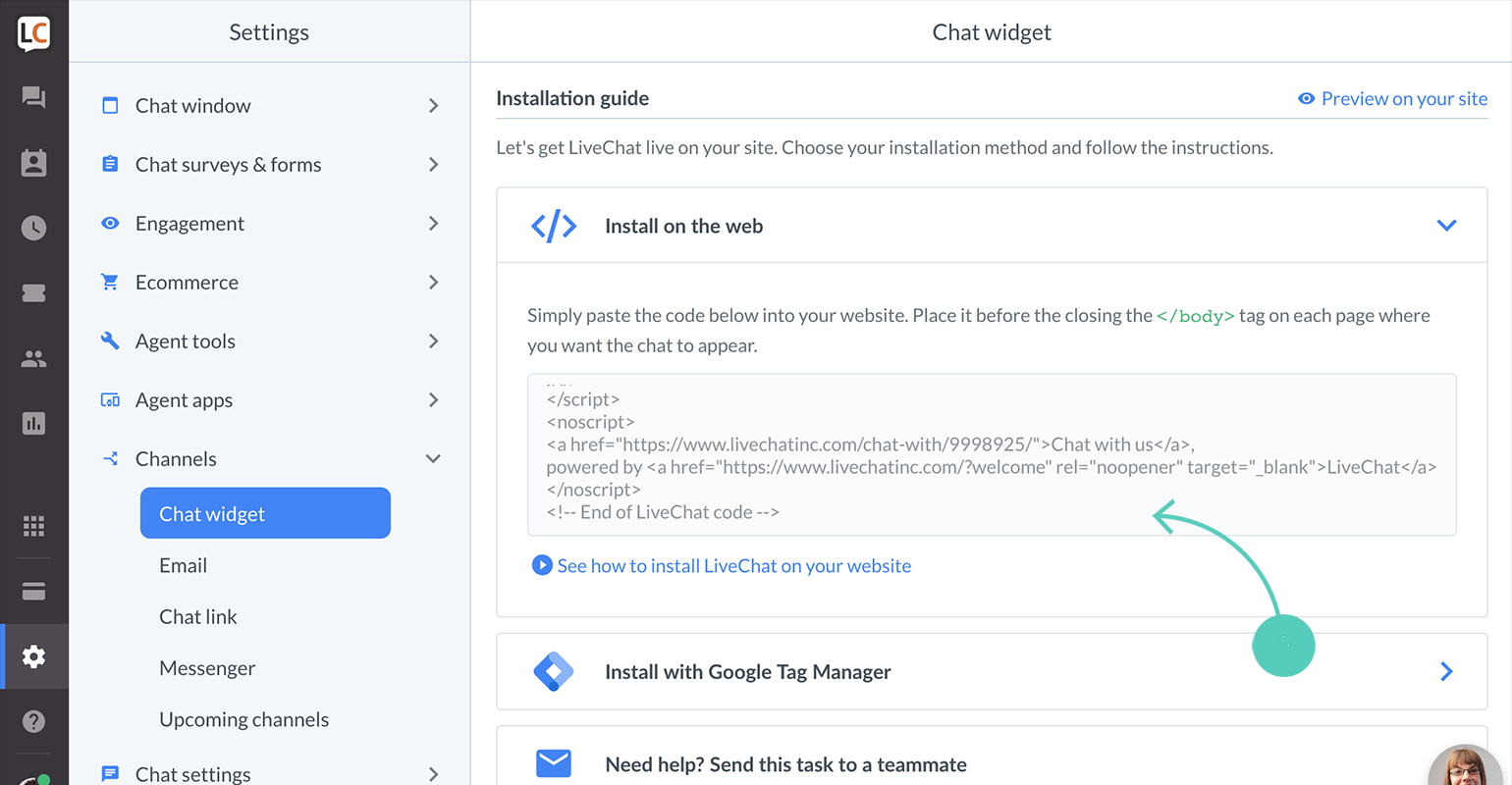Viewport: 1512px width, 785px height.
Task: Open the Archives clock icon
Action: tap(33, 228)
